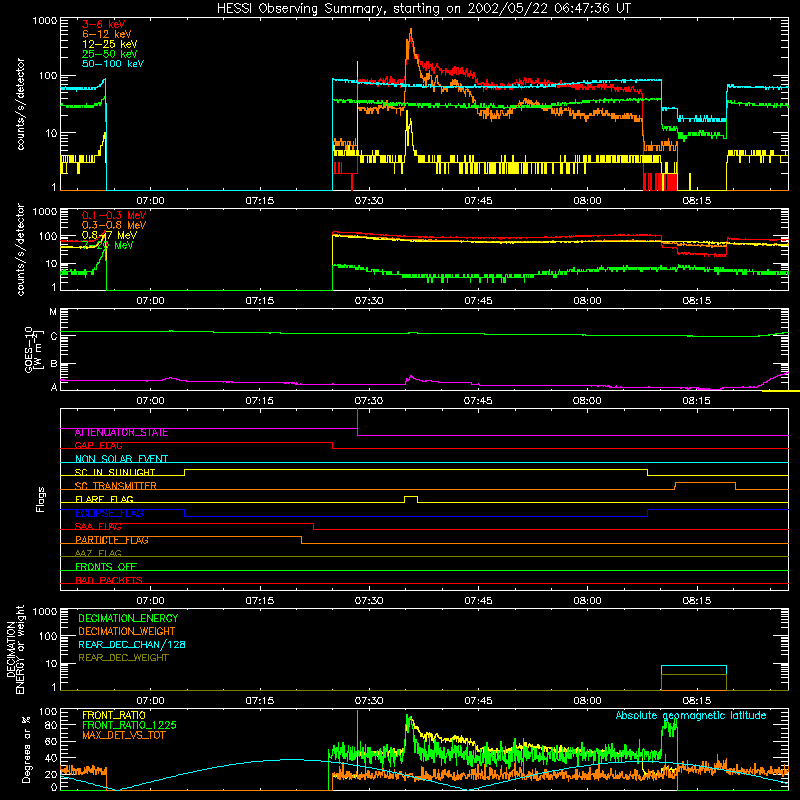Pick the PARTICLE_FLAG label
The width and height of the screenshot is (800, 800).
(x=112, y=540)
